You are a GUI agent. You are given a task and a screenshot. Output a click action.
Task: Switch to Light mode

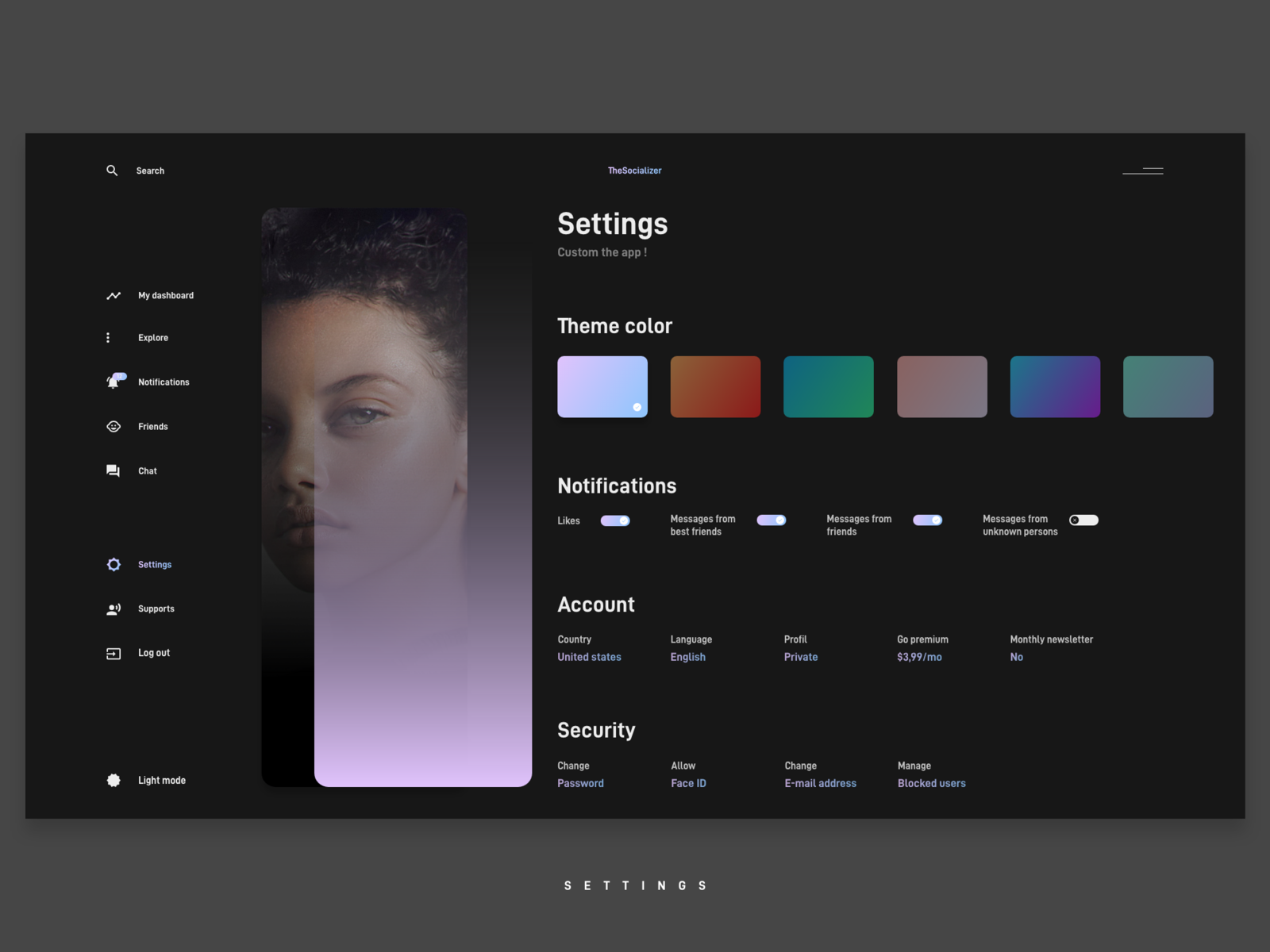tap(114, 780)
